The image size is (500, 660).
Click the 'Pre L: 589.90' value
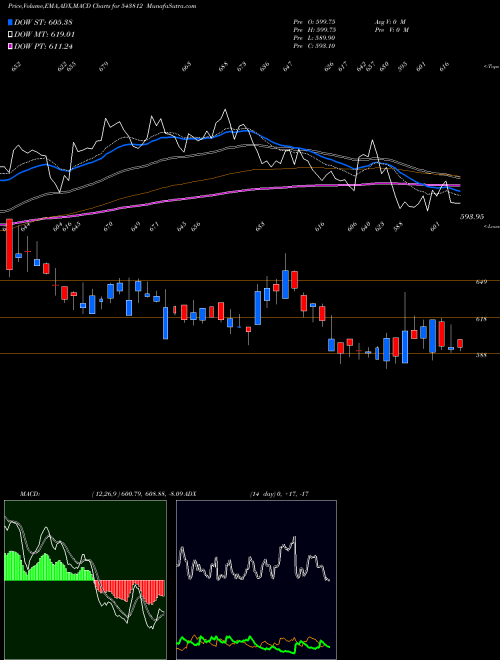coord(314,38)
